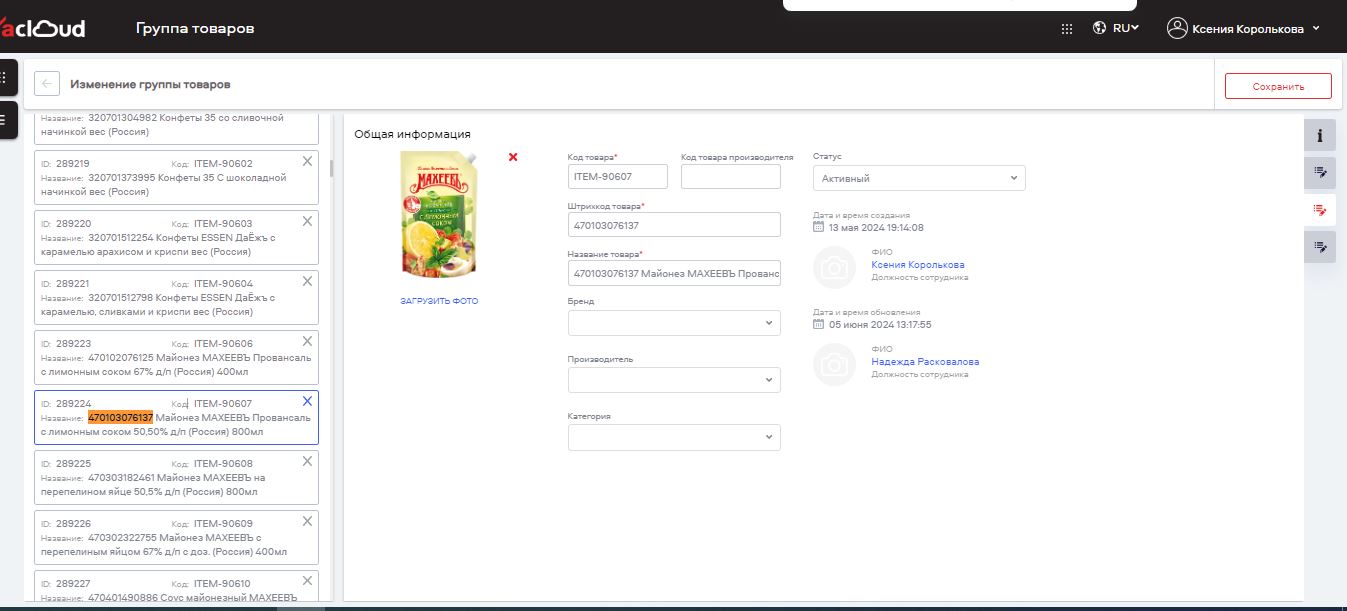This screenshot has height=611, width=1347.
Task: Open the hamburger menu on left edge
Action: click(x=7, y=120)
